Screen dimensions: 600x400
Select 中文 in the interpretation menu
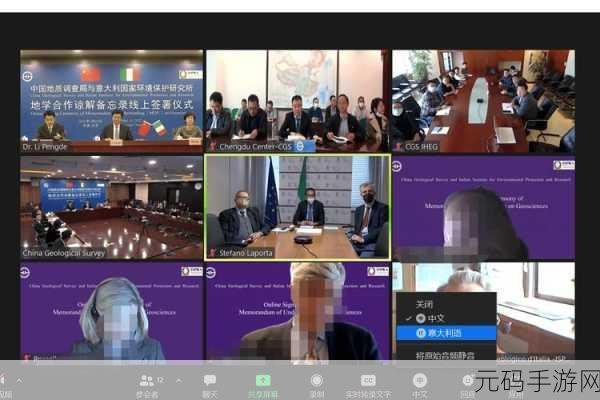[x=446, y=318]
